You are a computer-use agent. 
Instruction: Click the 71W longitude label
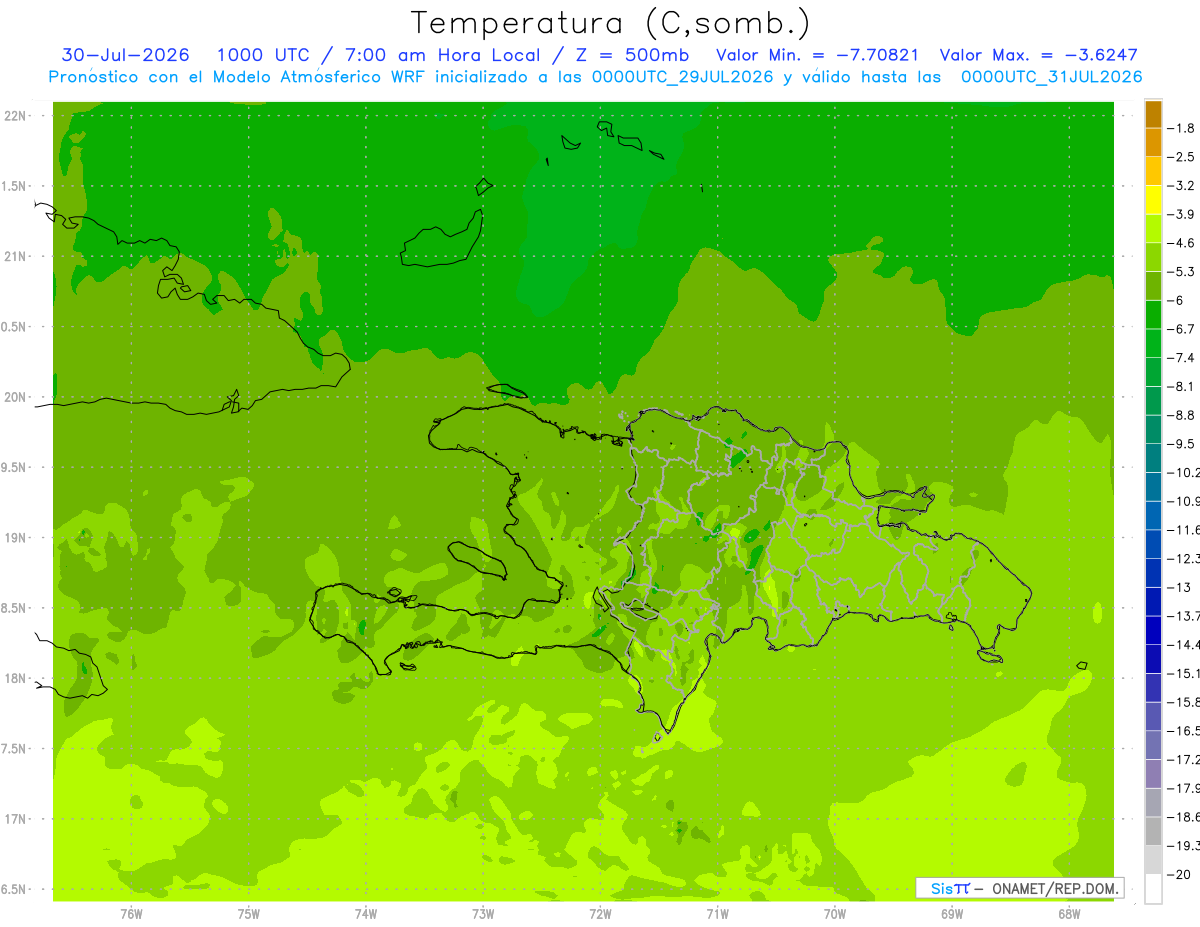[x=717, y=913]
